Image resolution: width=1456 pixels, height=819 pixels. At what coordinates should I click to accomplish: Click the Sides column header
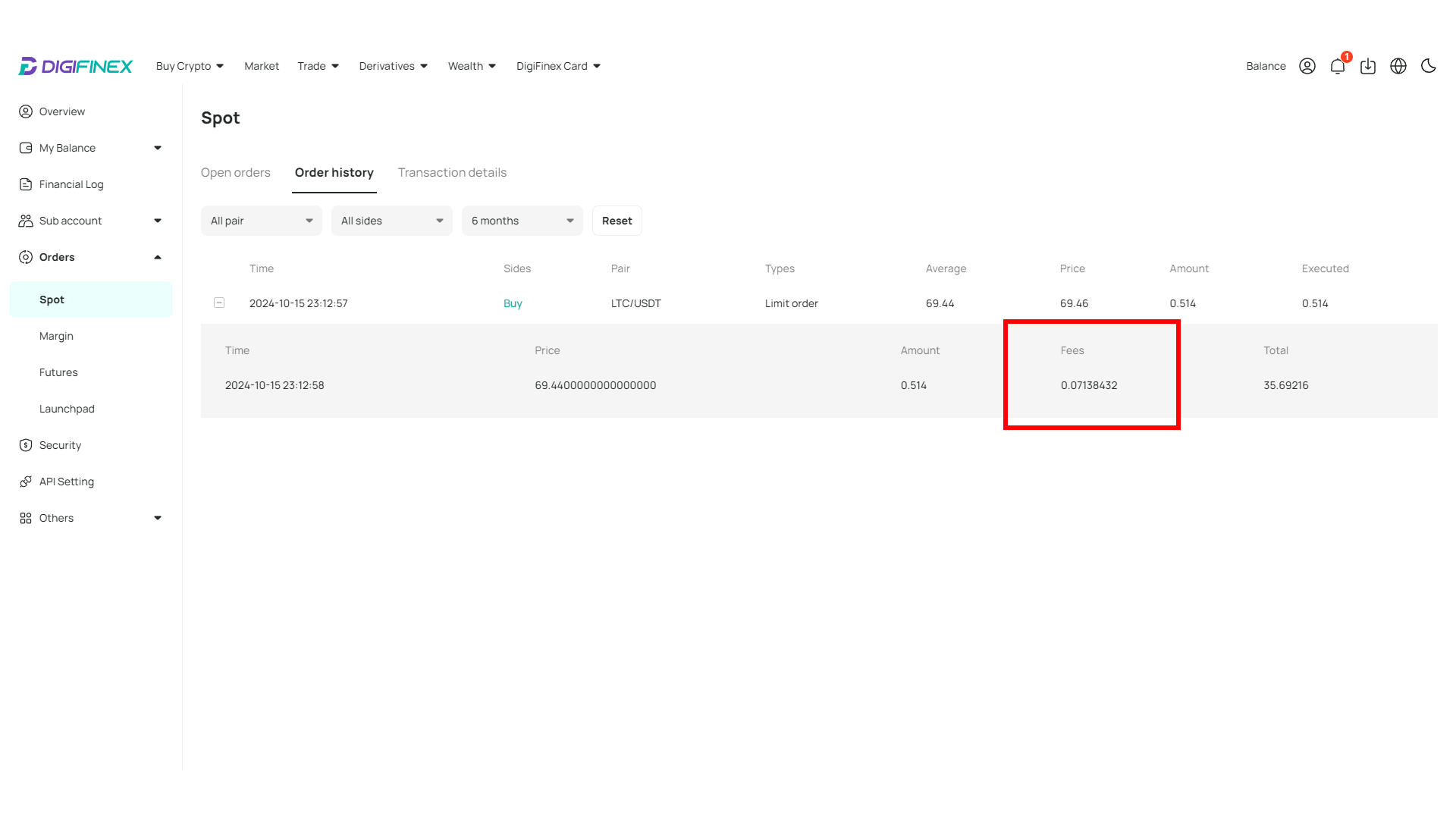[517, 268]
